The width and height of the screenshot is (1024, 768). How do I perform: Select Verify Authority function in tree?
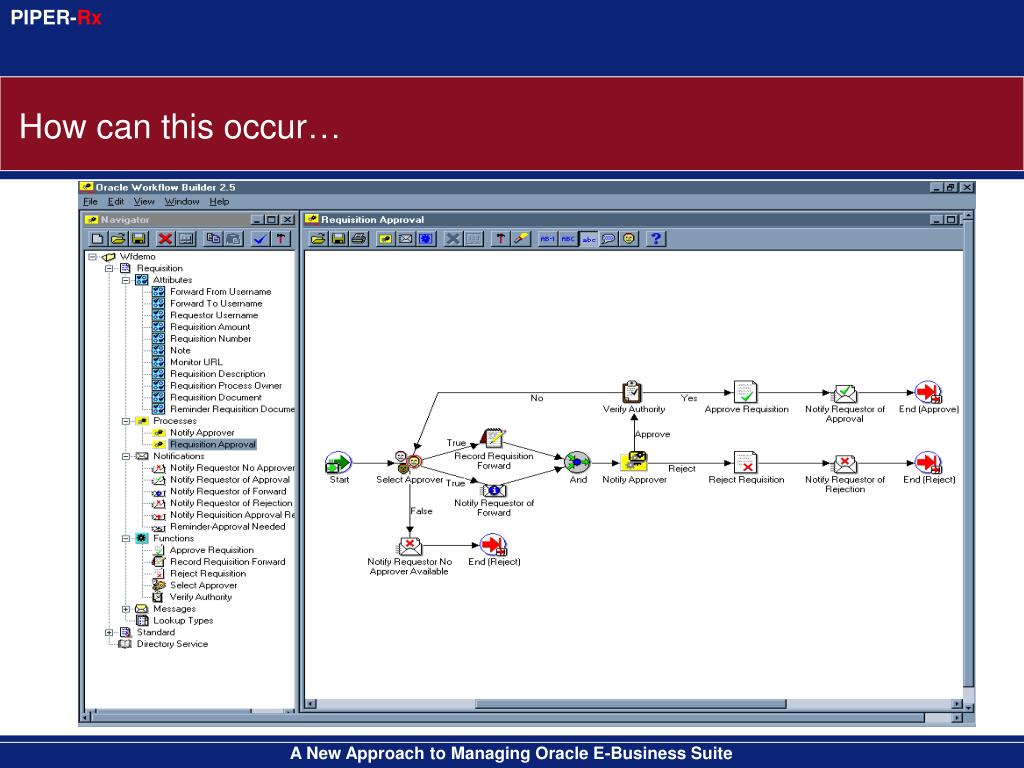pyautogui.click(x=200, y=598)
